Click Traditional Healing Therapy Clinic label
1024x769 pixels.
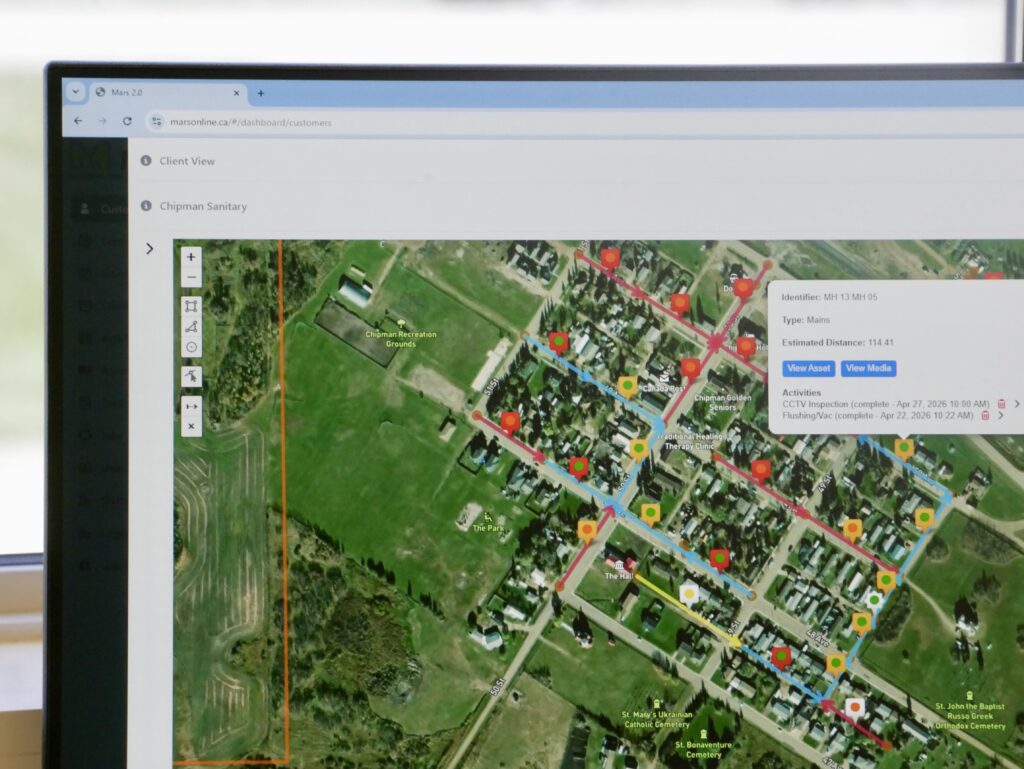point(690,441)
